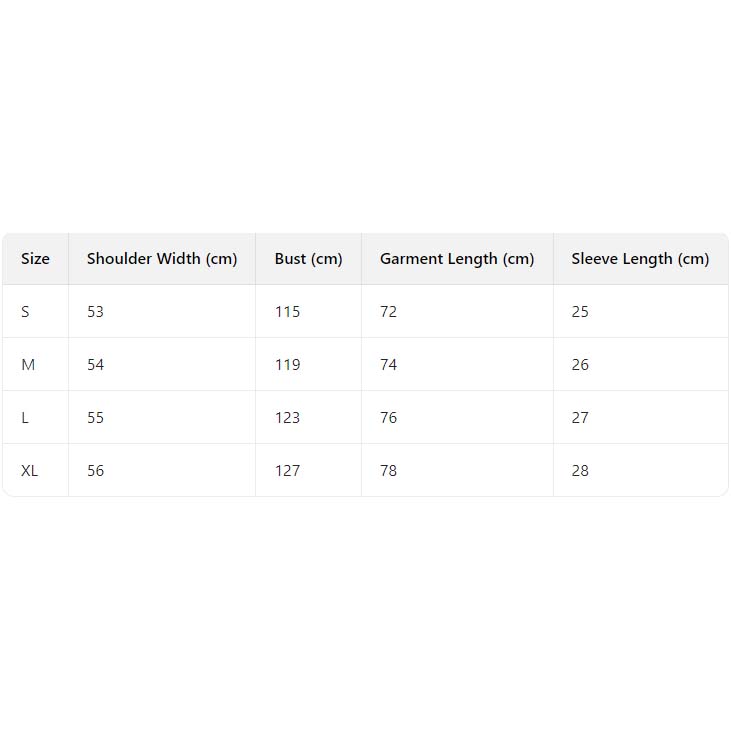Select garment length value 74
The height and width of the screenshot is (731, 731).
(x=388, y=365)
